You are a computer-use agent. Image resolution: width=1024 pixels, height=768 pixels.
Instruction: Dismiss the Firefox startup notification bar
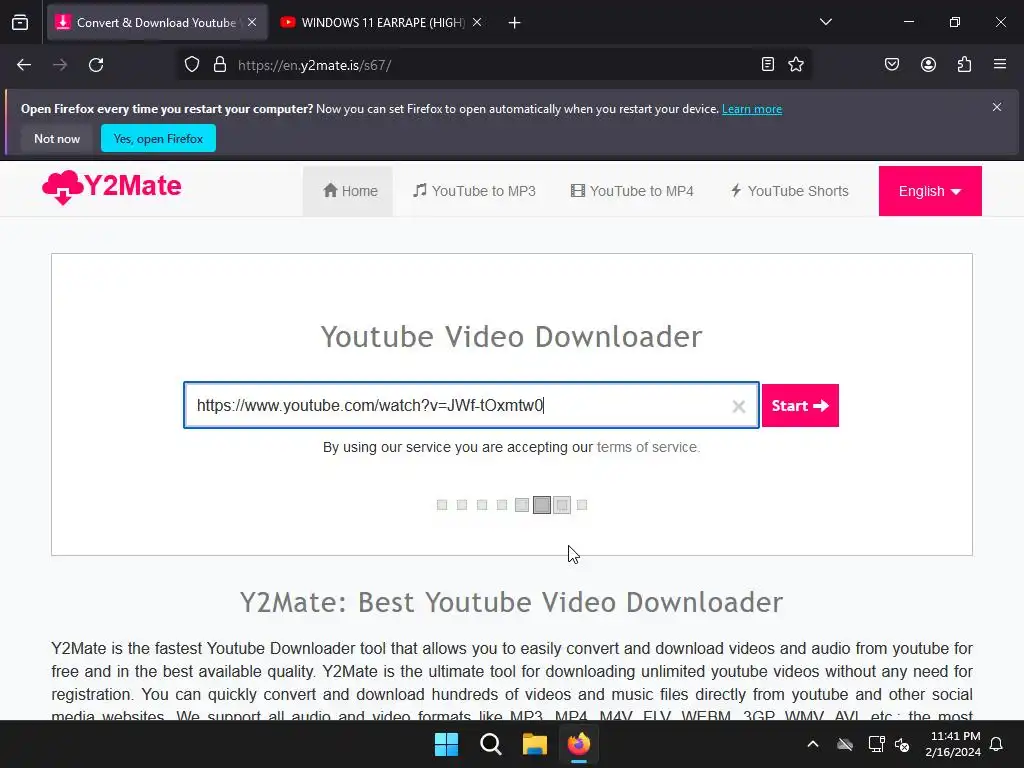[997, 107]
